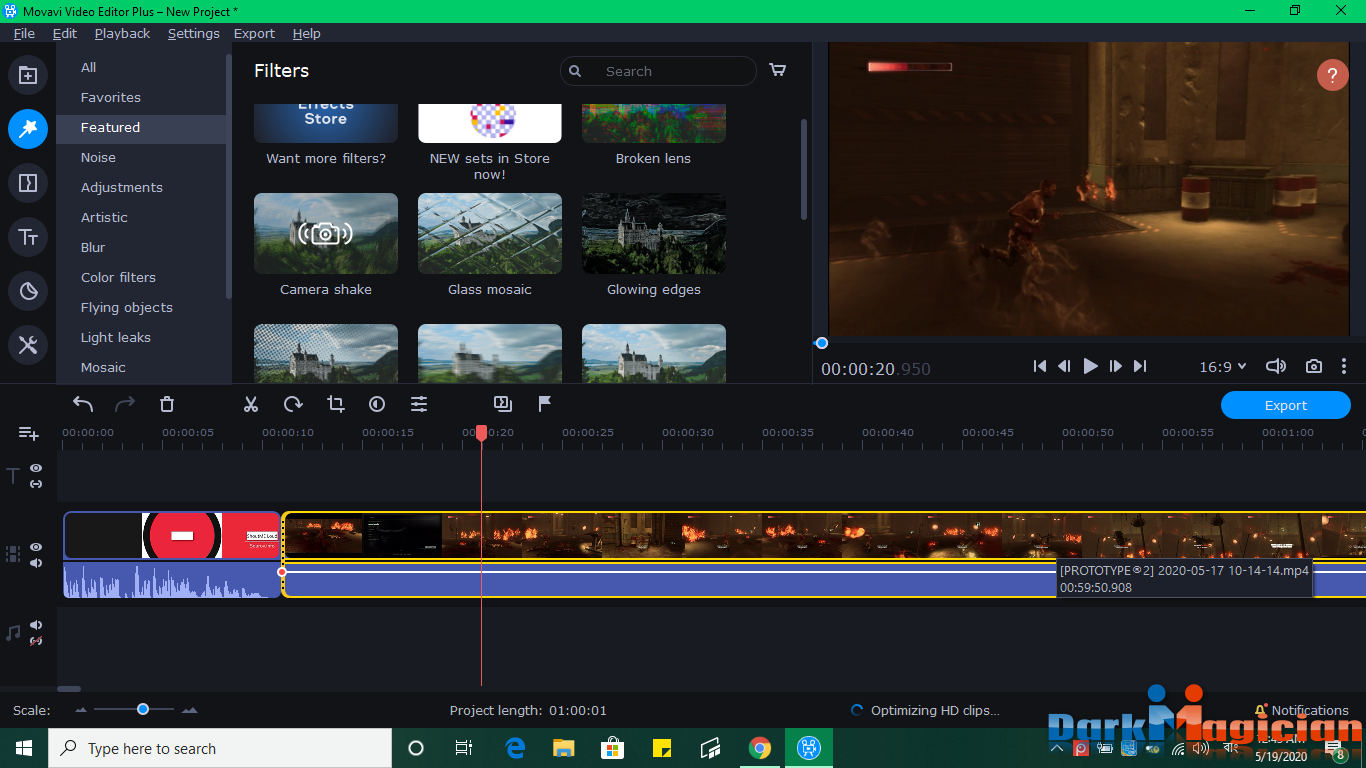The image size is (1366, 768).
Task: Open the 16:9 aspect ratio dropdown
Action: [1223, 367]
